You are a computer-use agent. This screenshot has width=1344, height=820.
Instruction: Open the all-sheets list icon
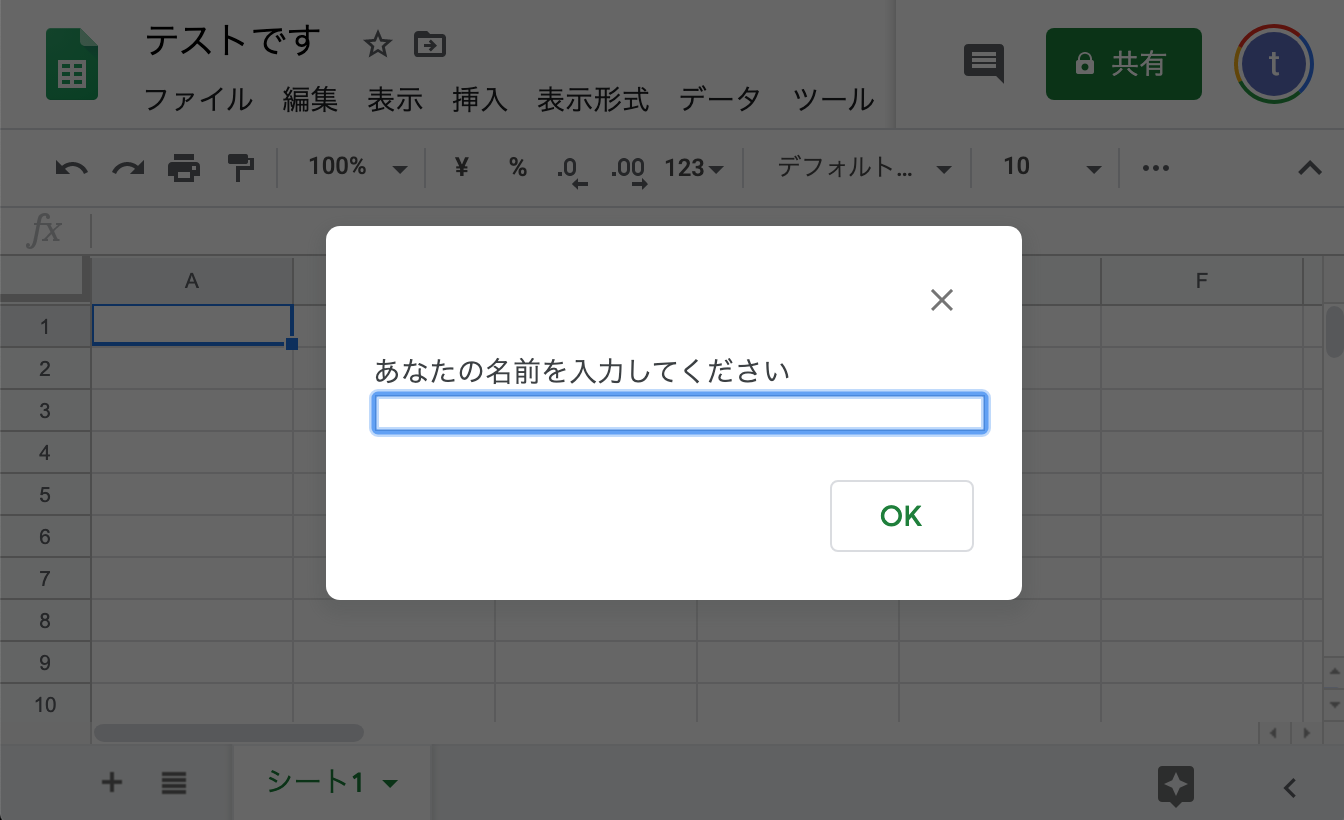(x=173, y=783)
